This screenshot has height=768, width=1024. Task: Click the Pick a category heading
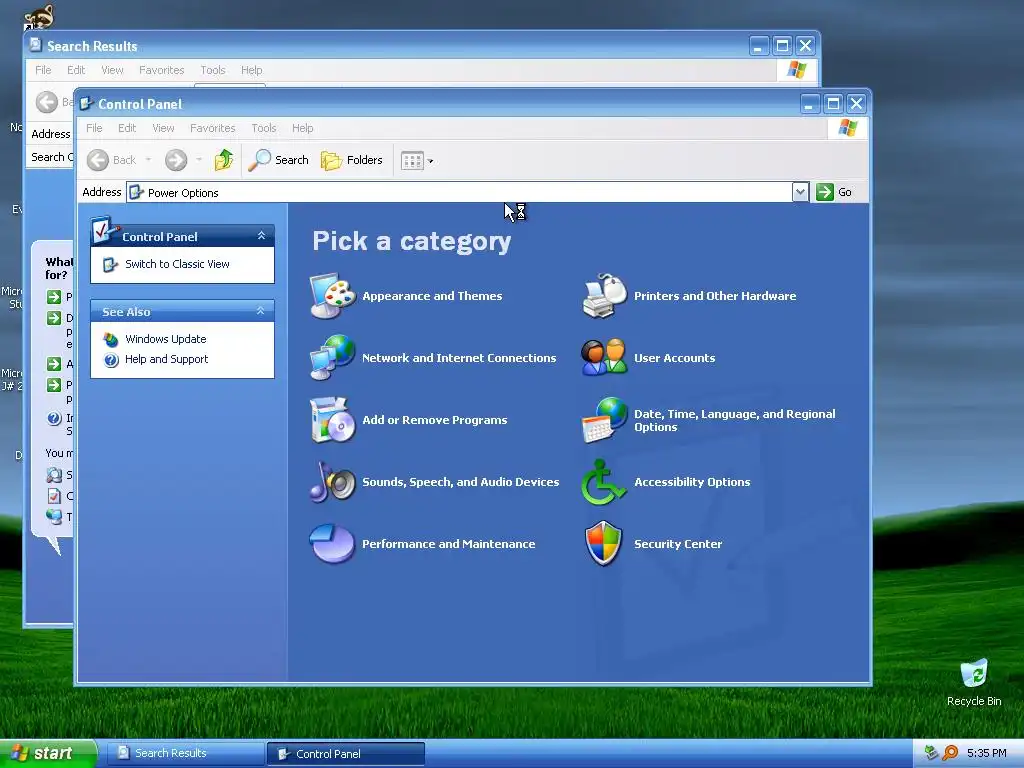click(411, 242)
